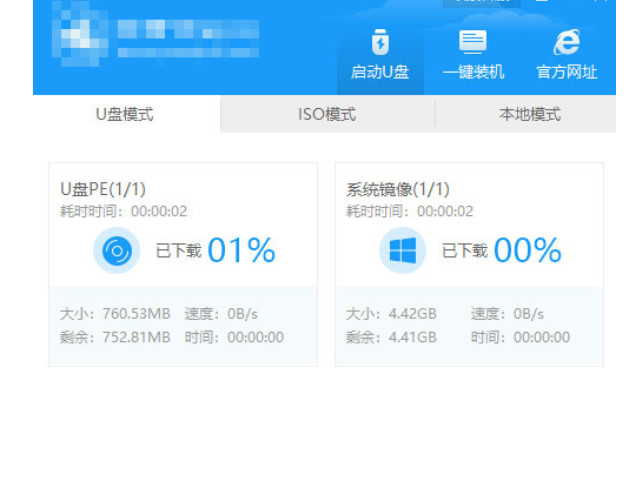Select the 系统镜像(1/1) title
The height and width of the screenshot is (480, 640).
point(398,189)
